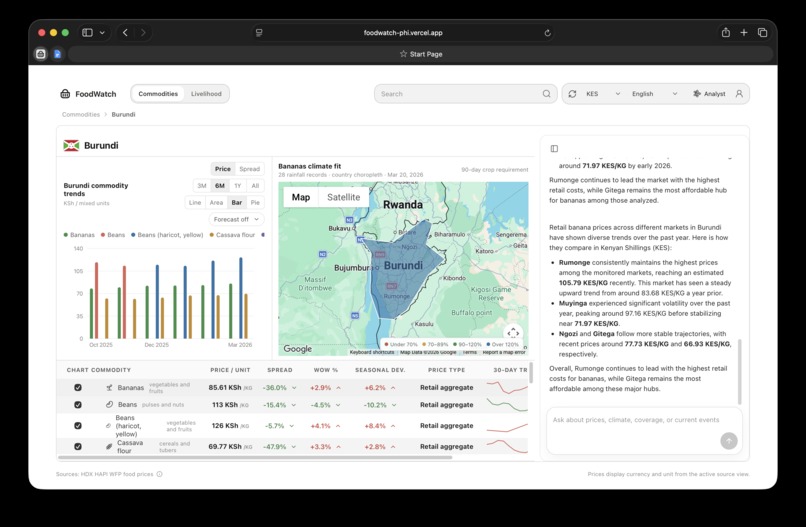Uncheck the Cassava flour chart checkbox
806x527 pixels.
click(78, 446)
